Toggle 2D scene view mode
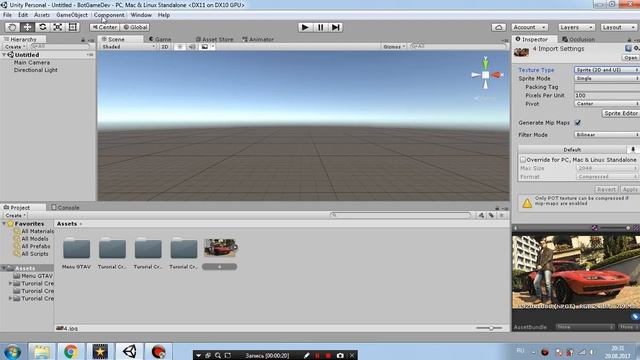Image resolution: width=640 pixels, height=360 pixels. click(x=164, y=47)
